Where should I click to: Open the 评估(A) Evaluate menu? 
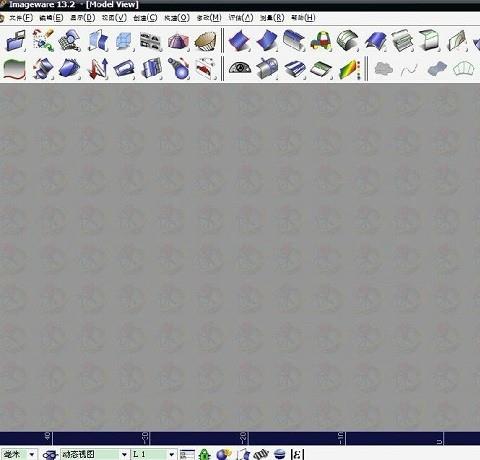point(241,18)
